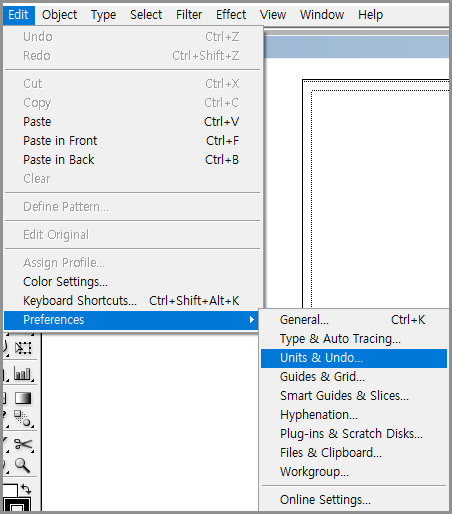This screenshot has width=452, height=514.
Task: Open the Help menu
Action: 370,15
